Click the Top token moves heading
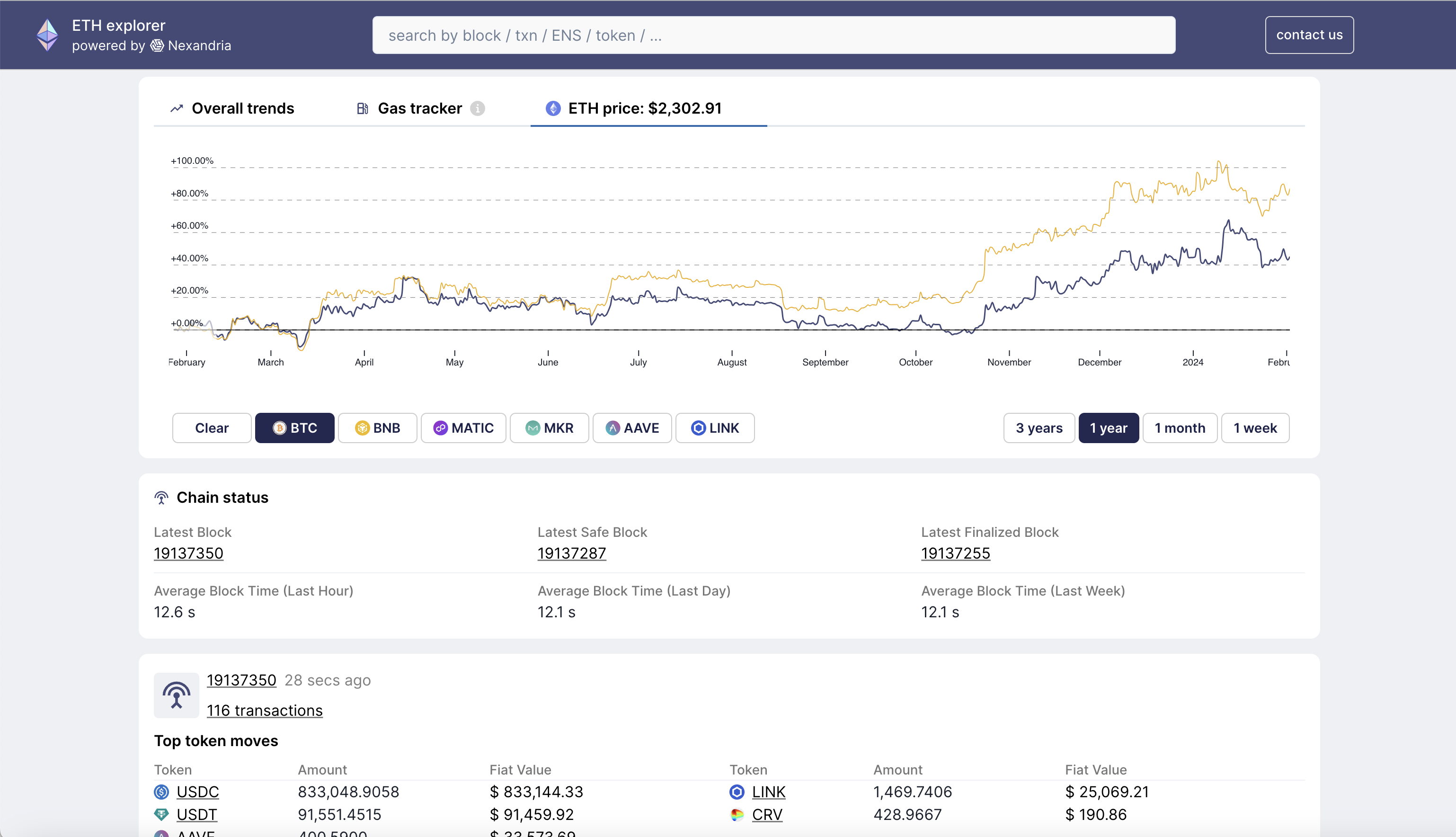 (216, 740)
